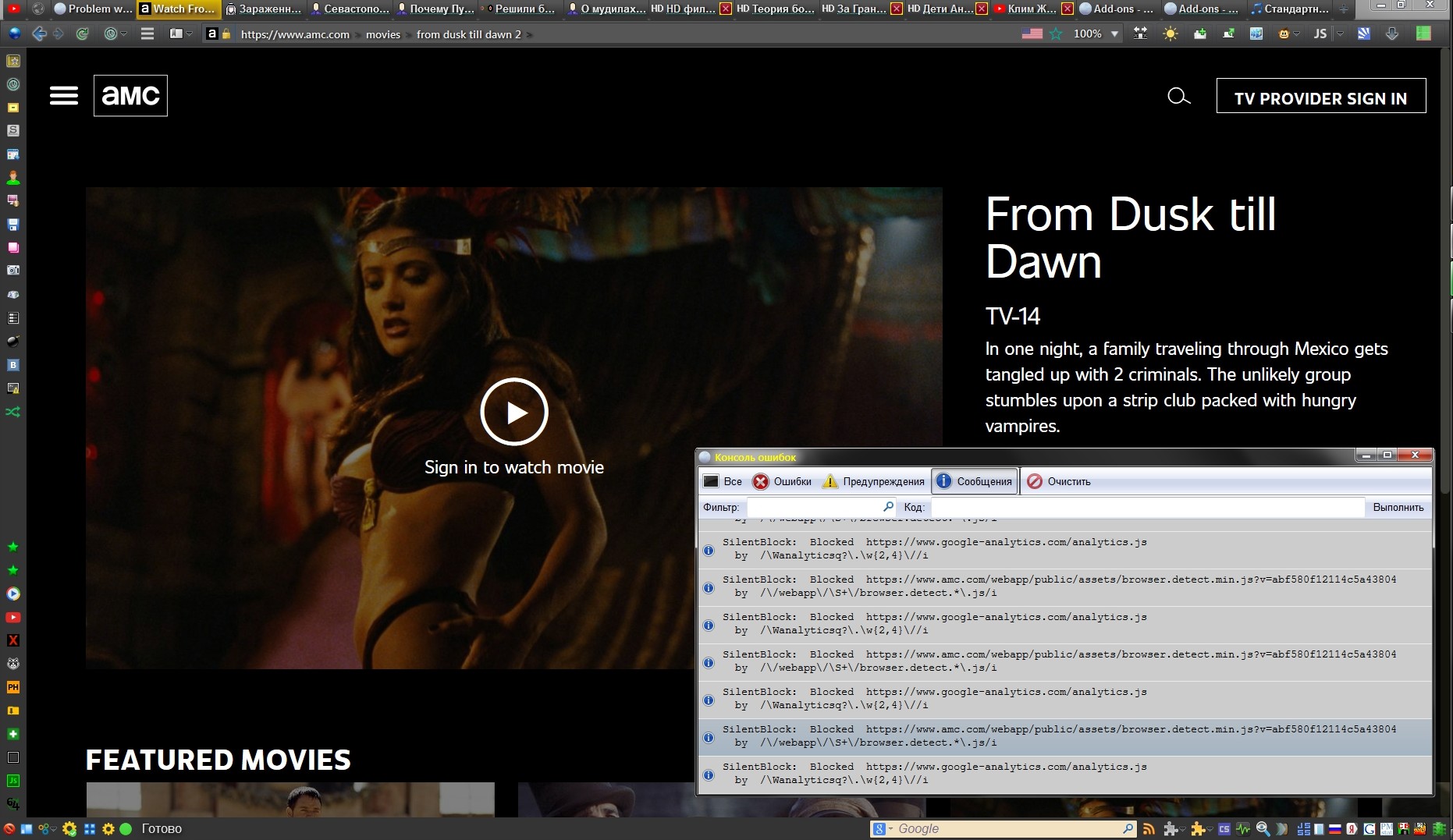Click the green shuffle arrows sidebar icon

point(13,411)
